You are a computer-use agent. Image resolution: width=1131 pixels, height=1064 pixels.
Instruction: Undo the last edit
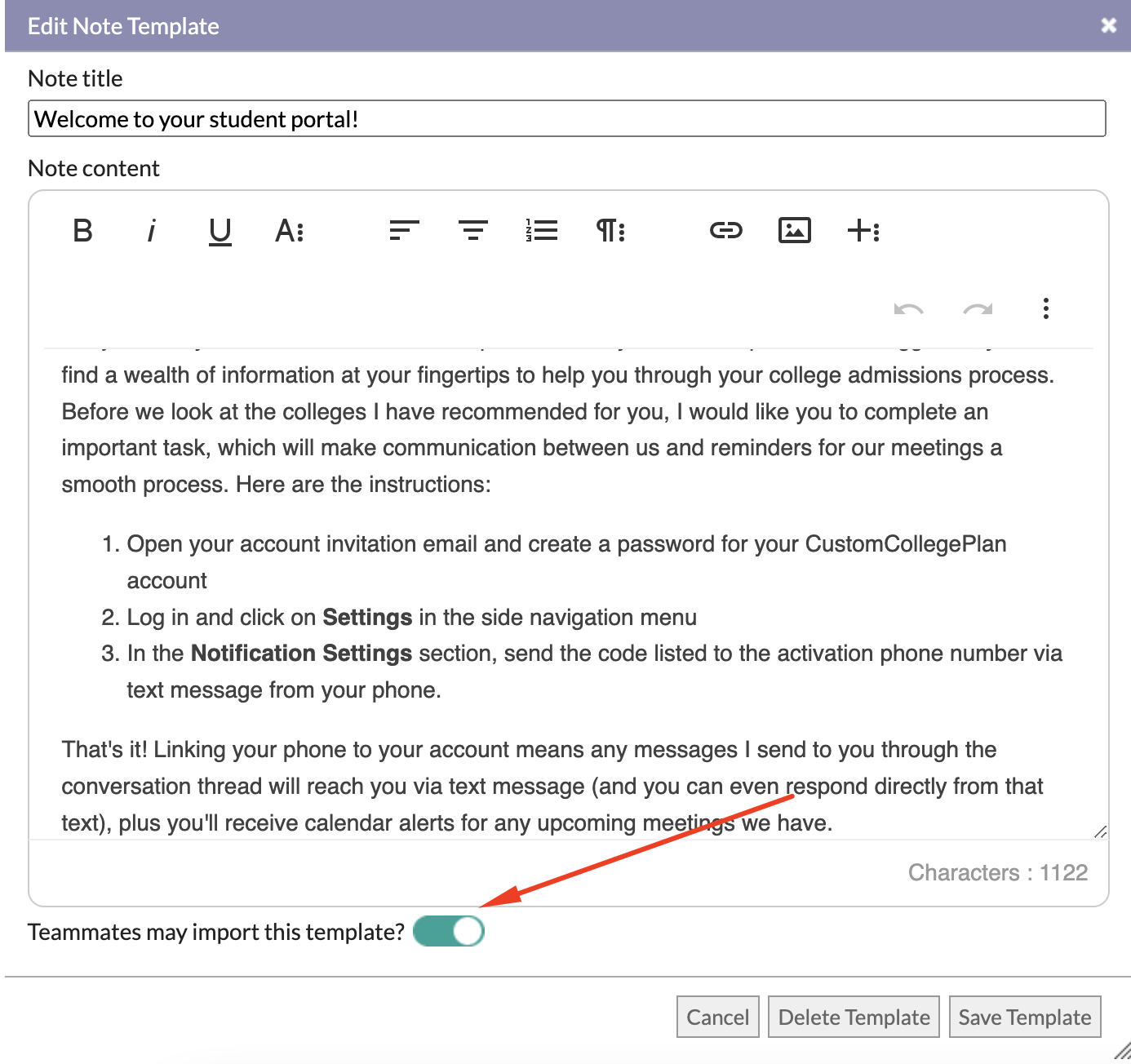click(x=908, y=308)
